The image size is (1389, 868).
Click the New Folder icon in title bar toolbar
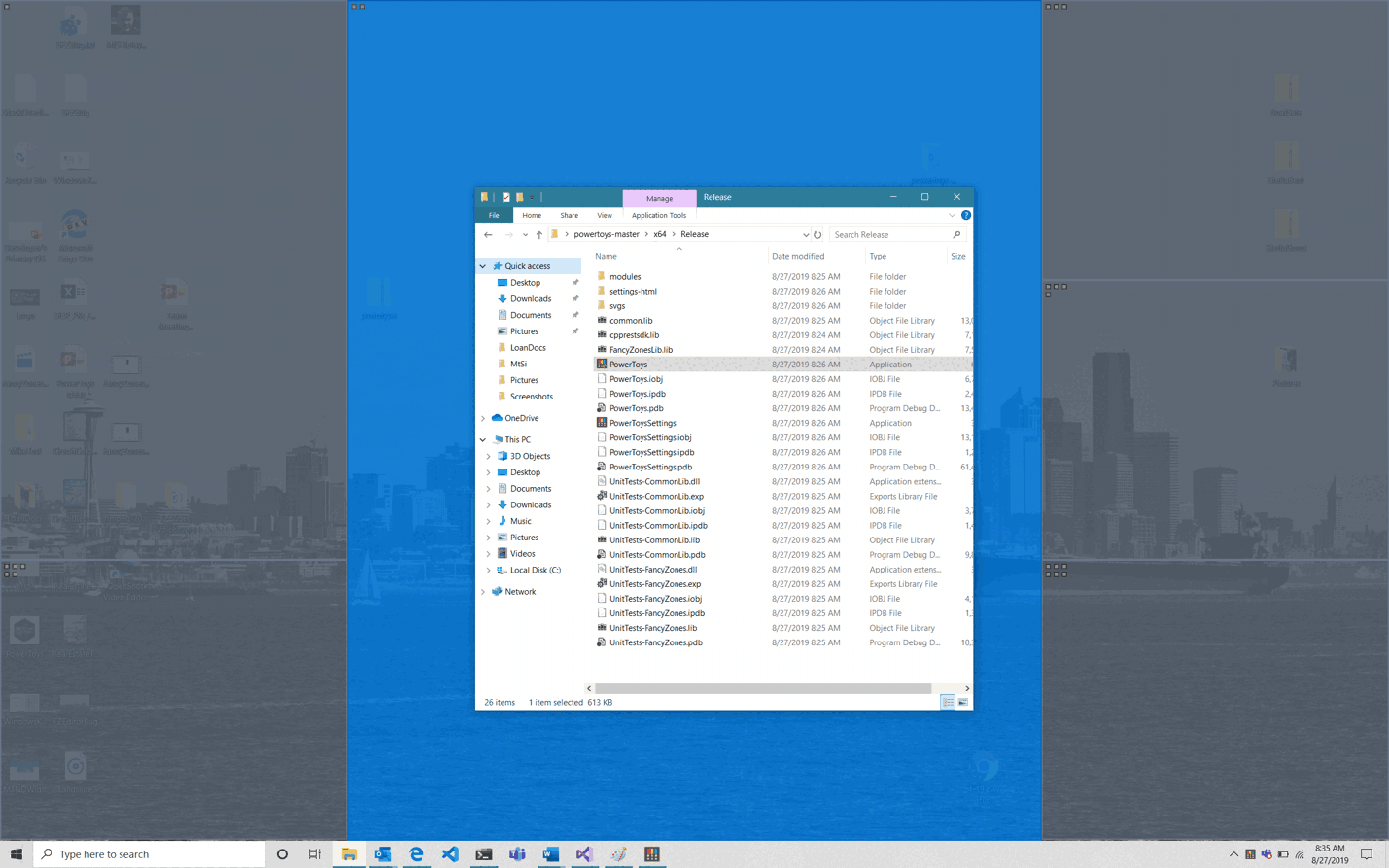point(520,197)
